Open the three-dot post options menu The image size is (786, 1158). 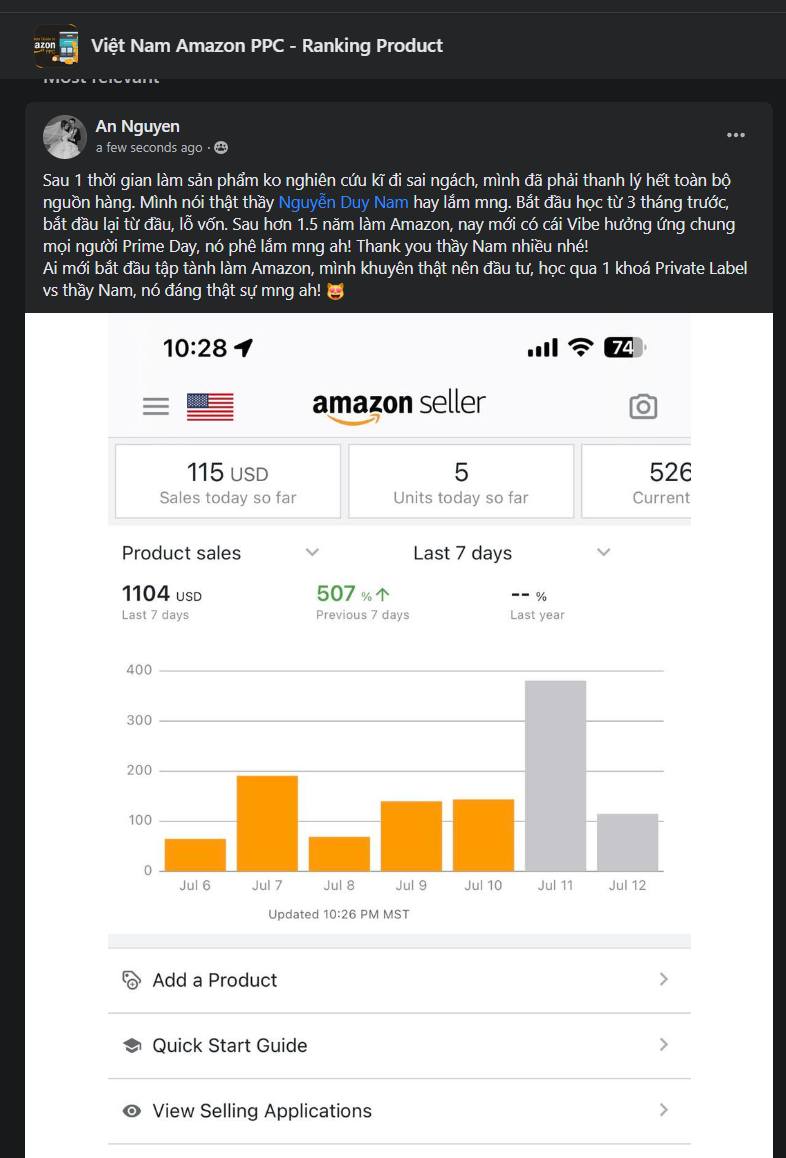(736, 136)
